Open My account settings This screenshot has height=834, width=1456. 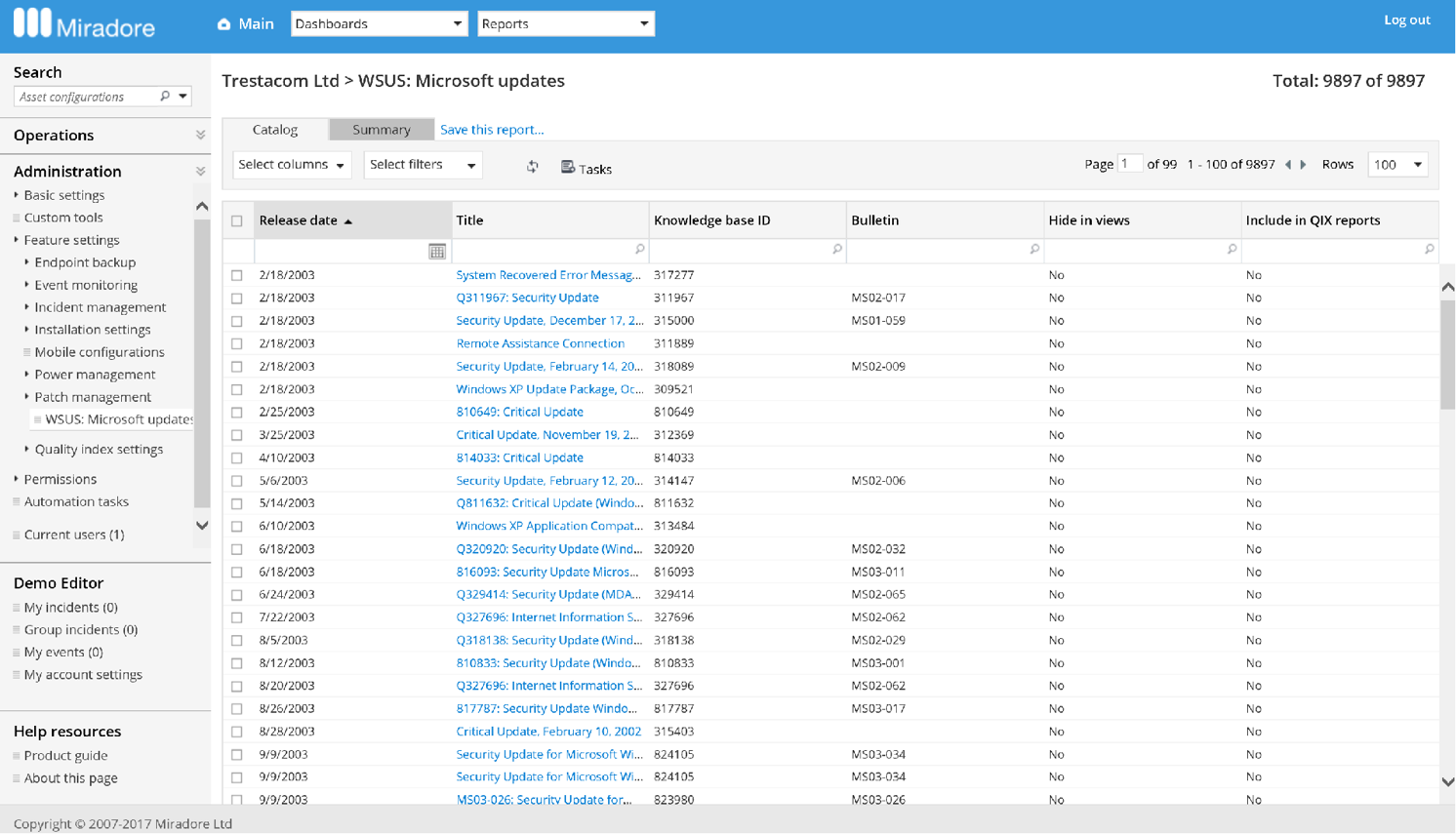coord(83,675)
